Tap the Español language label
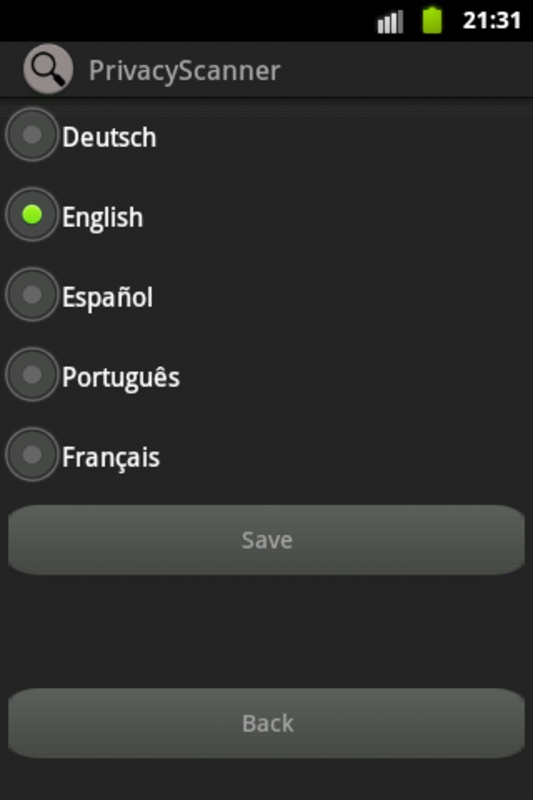Viewport: 533px width, 800px height. tap(108, 297)
